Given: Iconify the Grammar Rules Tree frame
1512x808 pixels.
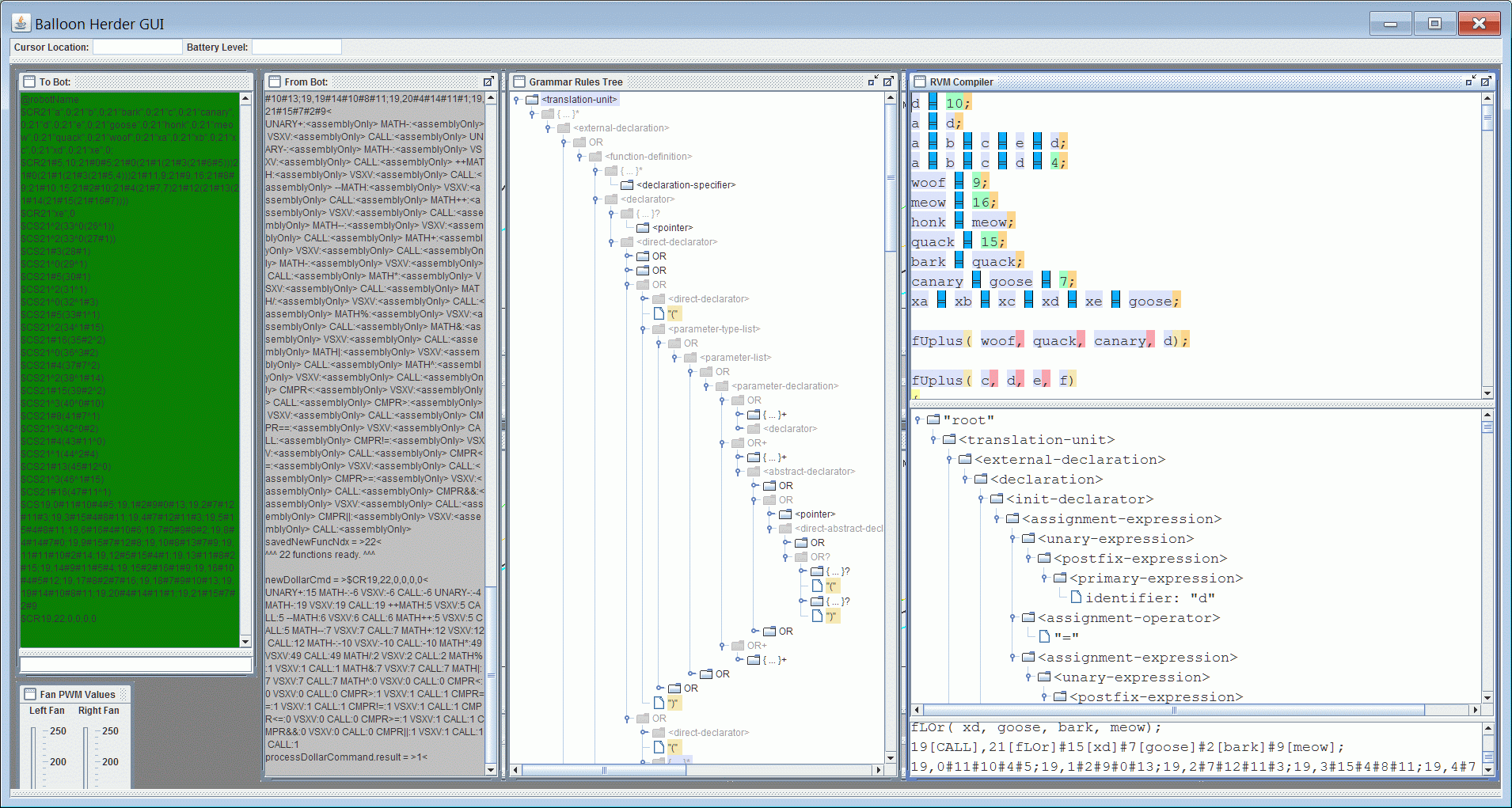Looking at the screenshot, I should point(872,82).
